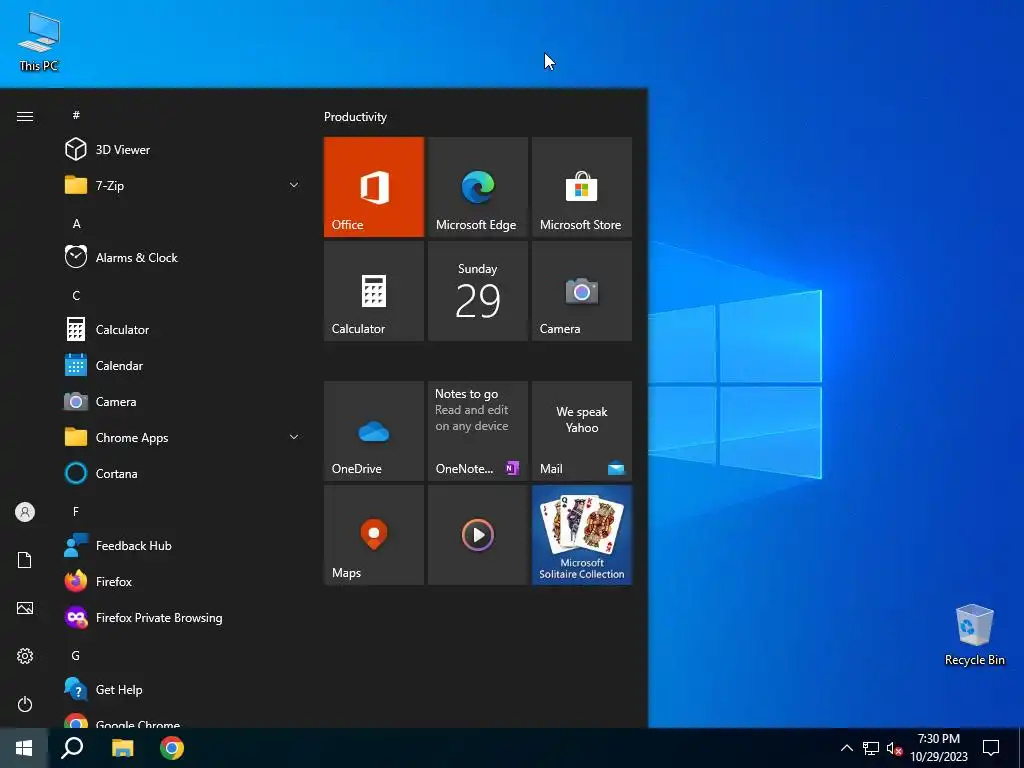Click the A letter header in app list
This screenshot has height=768, width=1024.
[76, 223]
